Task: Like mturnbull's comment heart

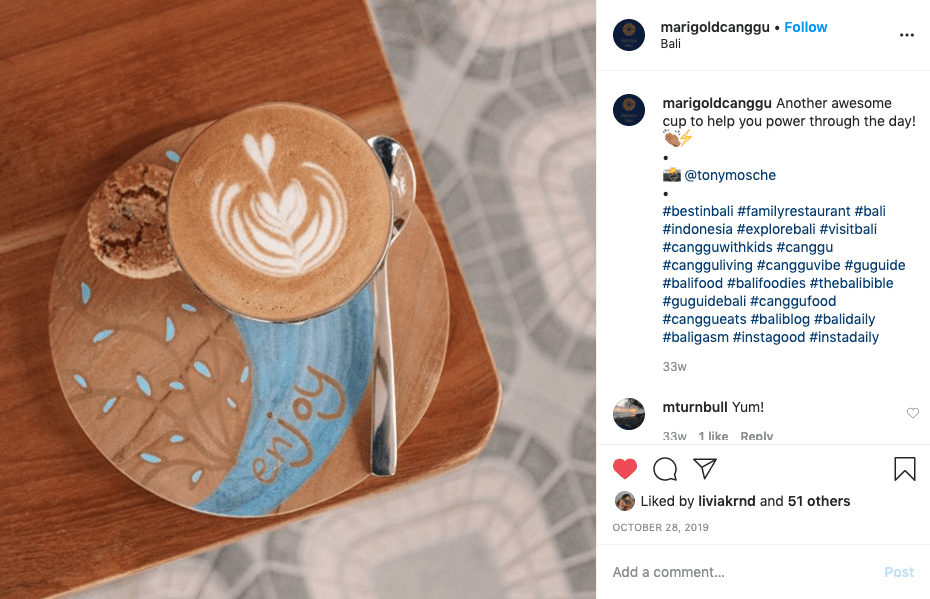Action: click(913, 413)
